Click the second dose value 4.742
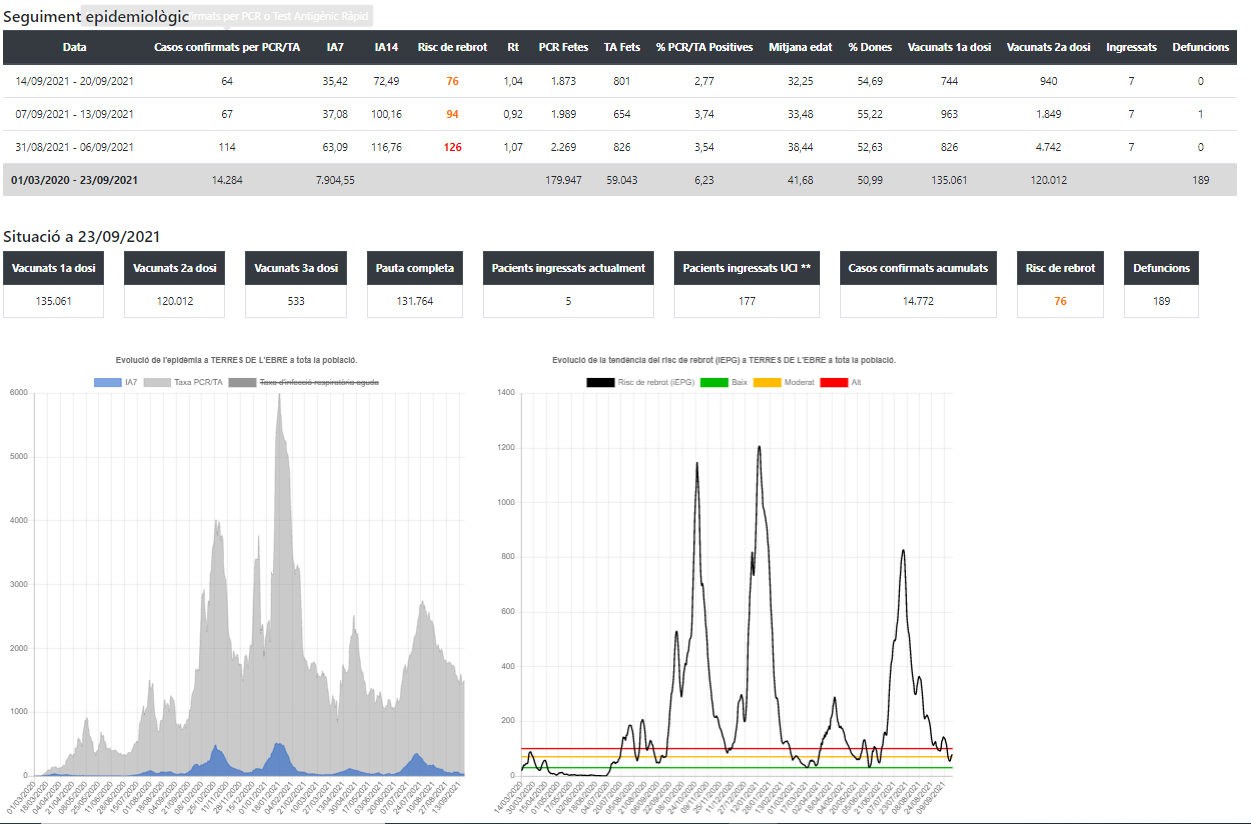This screenshot has height=824, width=1251. (1048, 147)
